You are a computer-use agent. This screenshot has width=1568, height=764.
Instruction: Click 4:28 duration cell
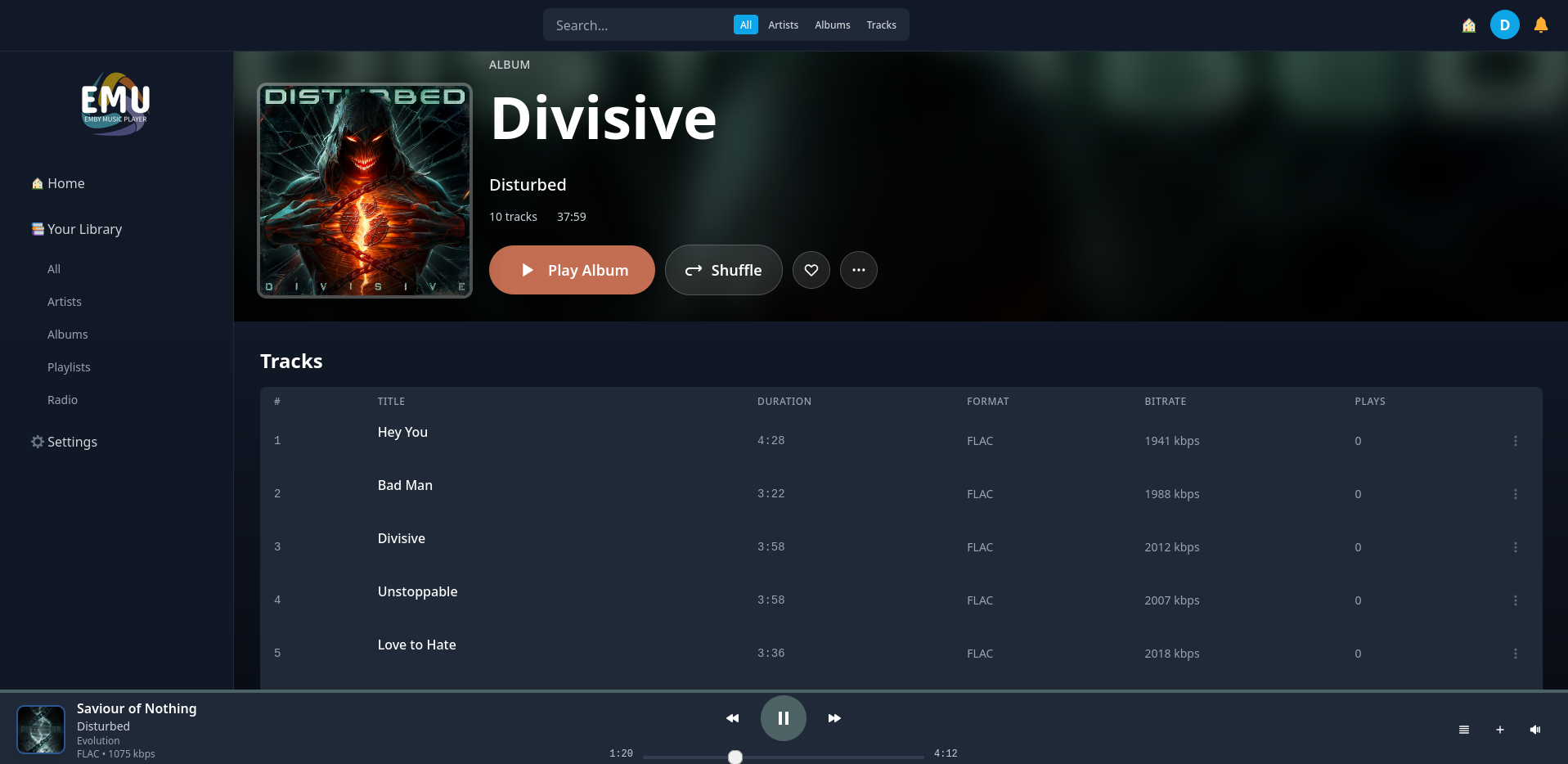point(771,440)
